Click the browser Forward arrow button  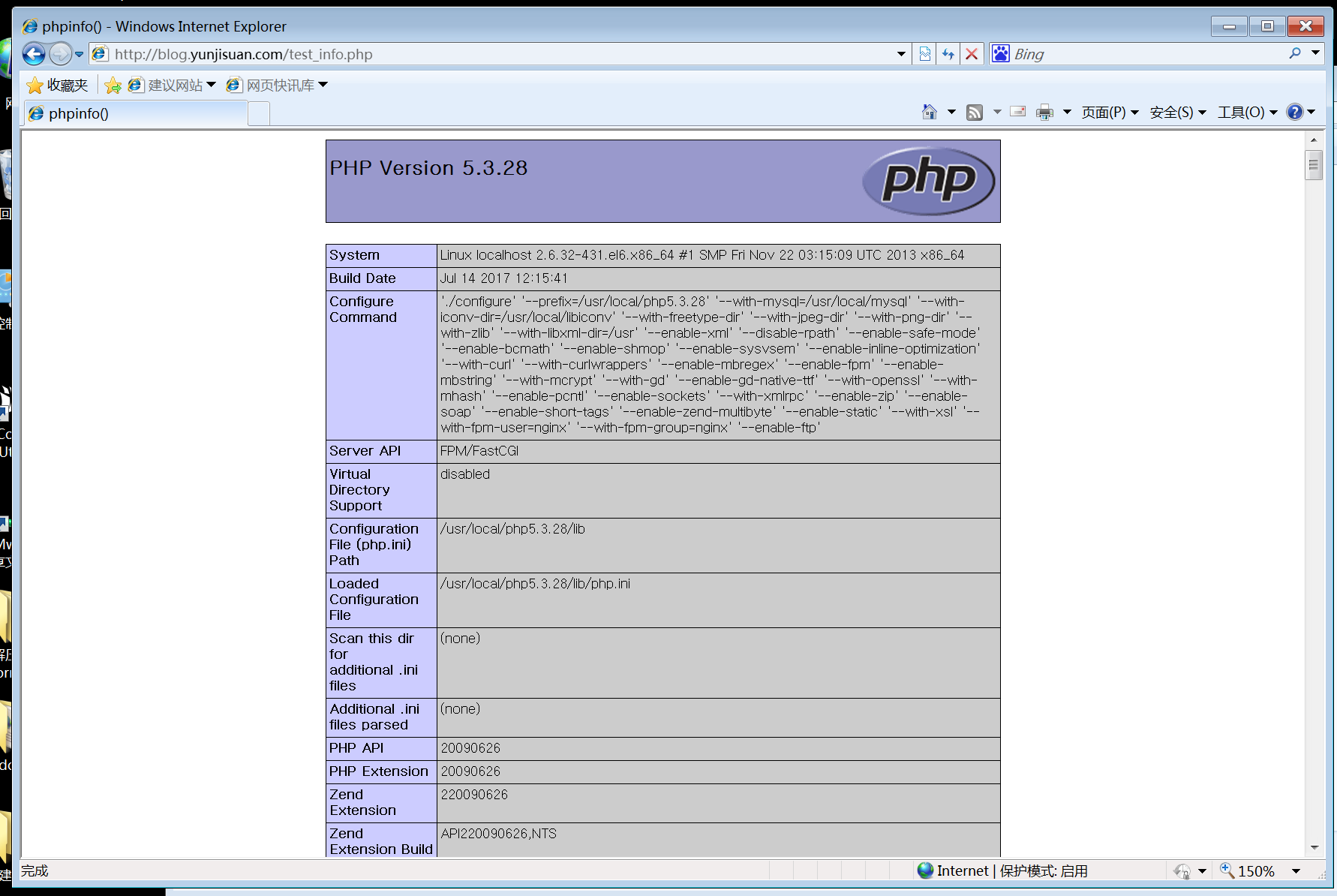click(60, 54)
